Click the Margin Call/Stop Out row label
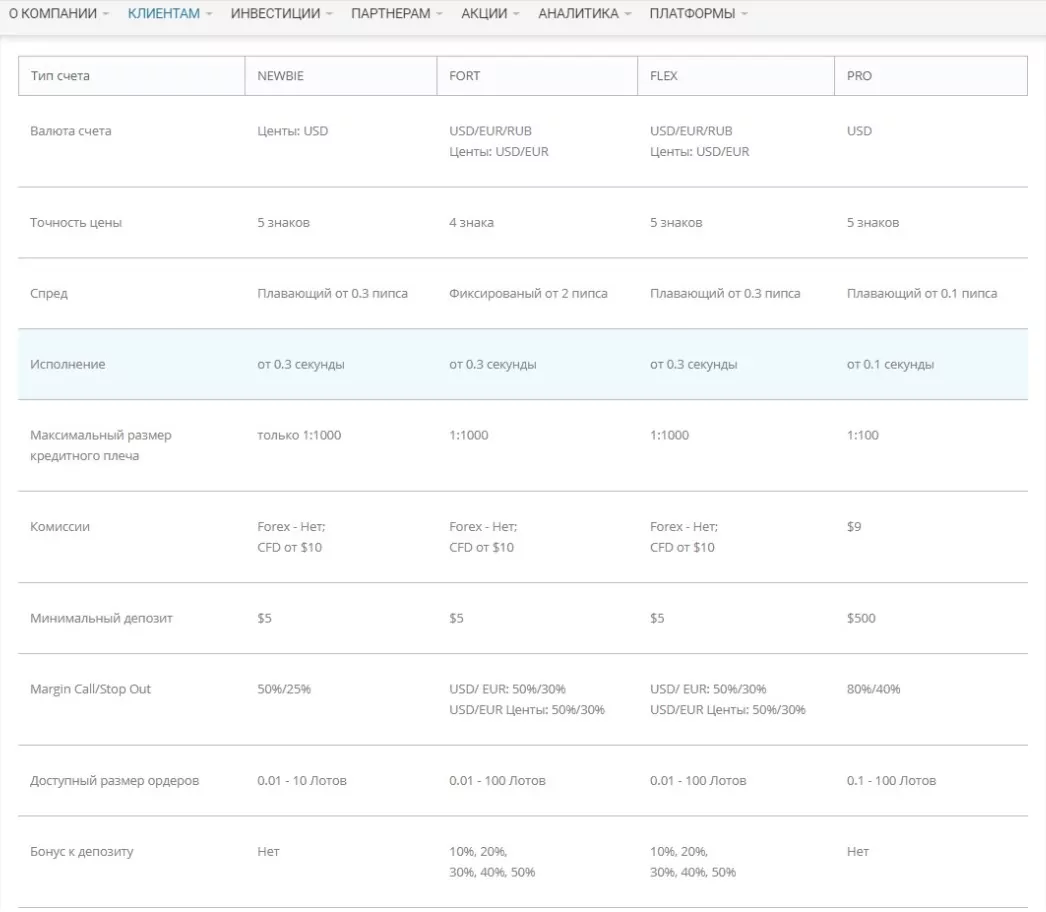This screenshot has width=1046, height=912. 91,689
